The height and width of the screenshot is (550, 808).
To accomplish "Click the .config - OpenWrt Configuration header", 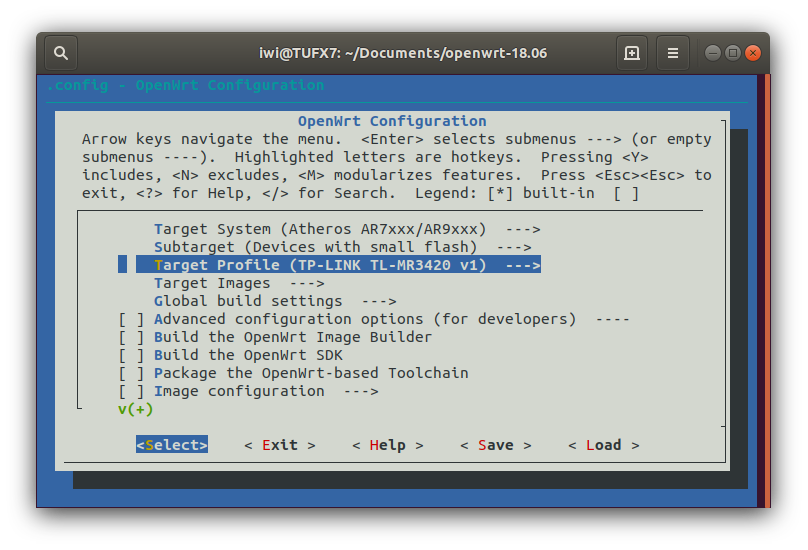I will pyautogui.click(x=186, y=85).
